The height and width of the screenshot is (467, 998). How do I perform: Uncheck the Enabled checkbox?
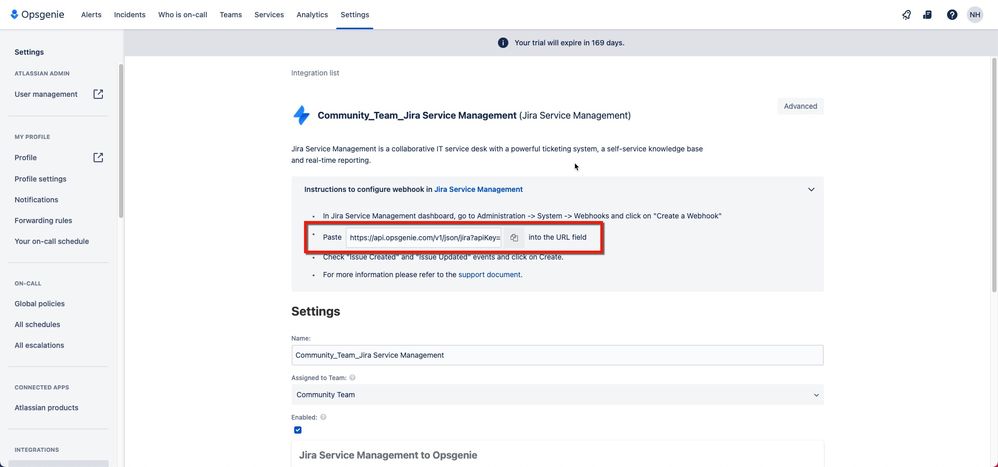297,430
